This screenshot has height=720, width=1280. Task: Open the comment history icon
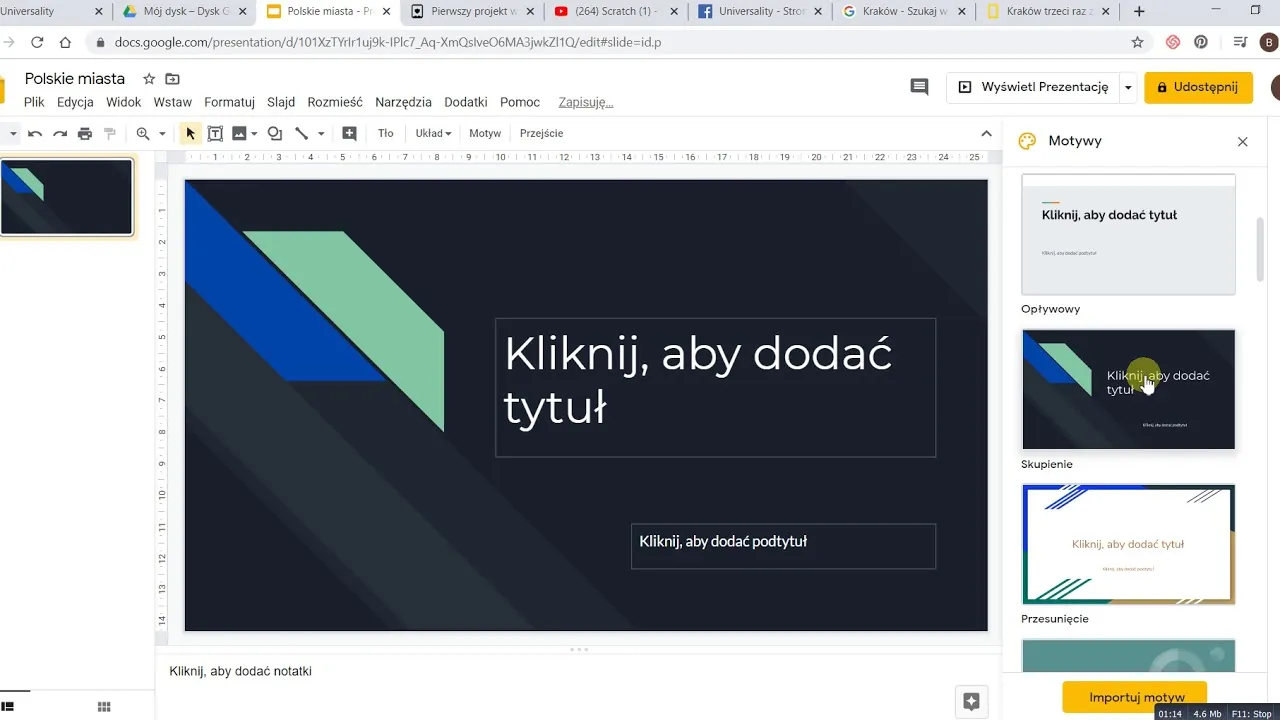pos(919,87)
